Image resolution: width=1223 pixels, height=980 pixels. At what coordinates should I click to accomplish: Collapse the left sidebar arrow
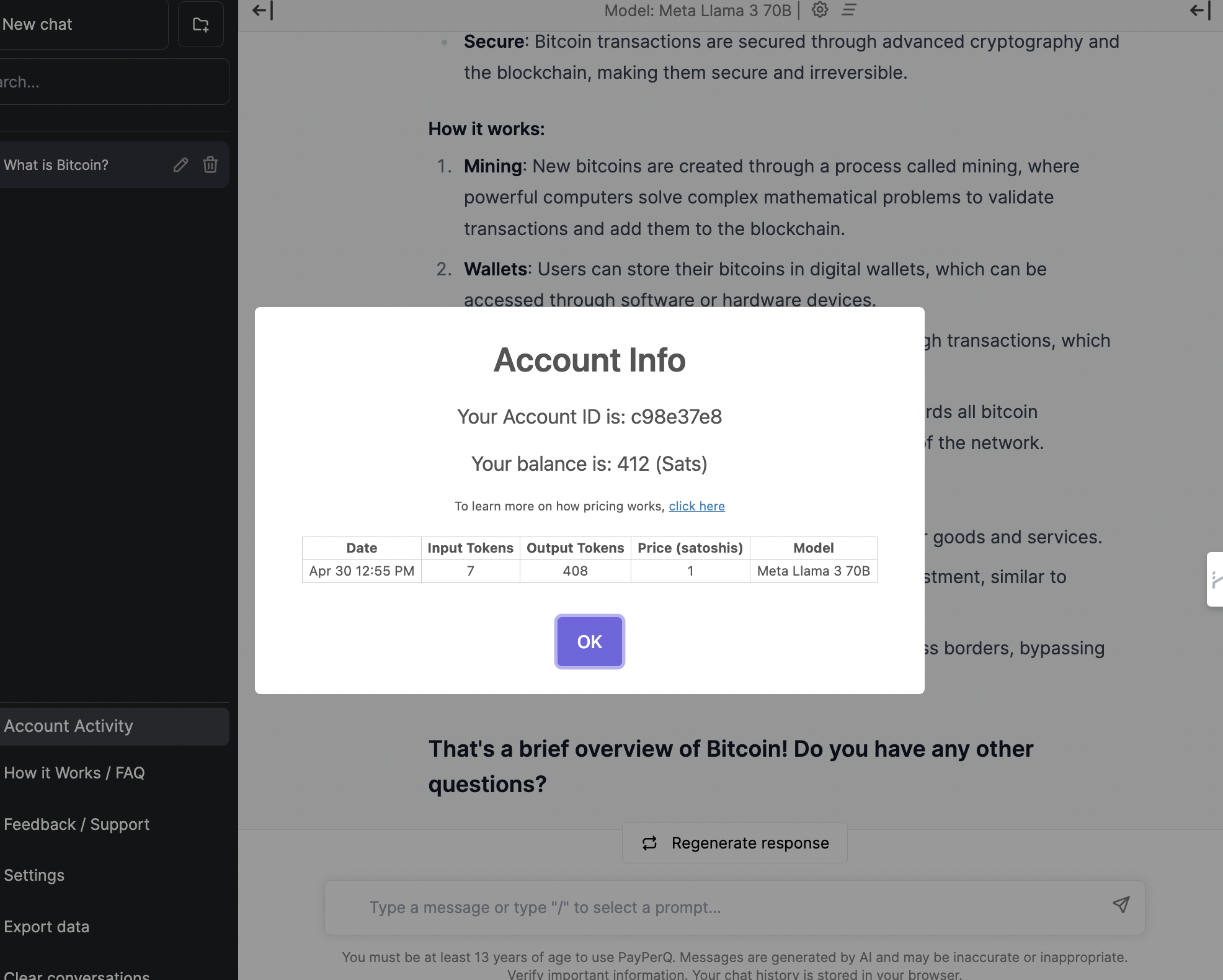pos(262,11)
